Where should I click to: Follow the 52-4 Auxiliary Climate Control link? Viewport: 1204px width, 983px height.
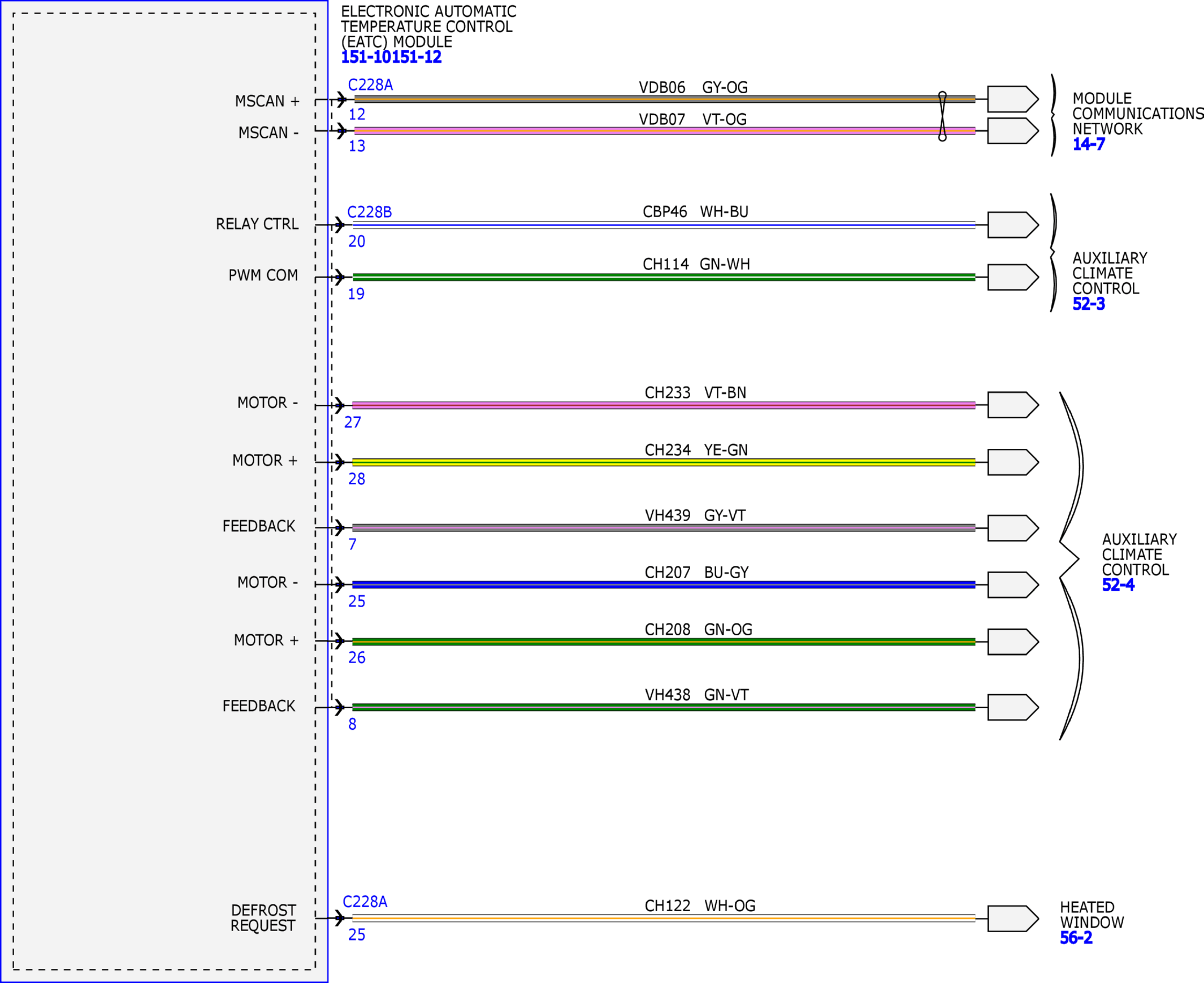(1118, 585)
